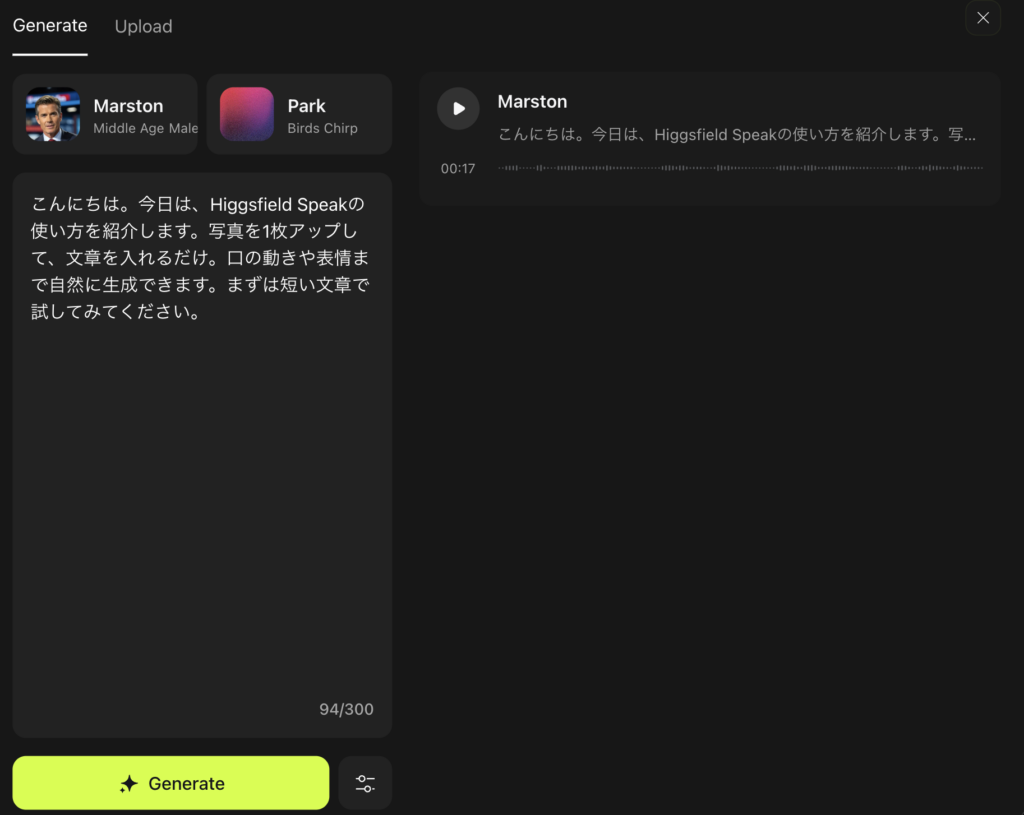
Task: Seek within the audio waveform track
Action: (x=740, y=168)
